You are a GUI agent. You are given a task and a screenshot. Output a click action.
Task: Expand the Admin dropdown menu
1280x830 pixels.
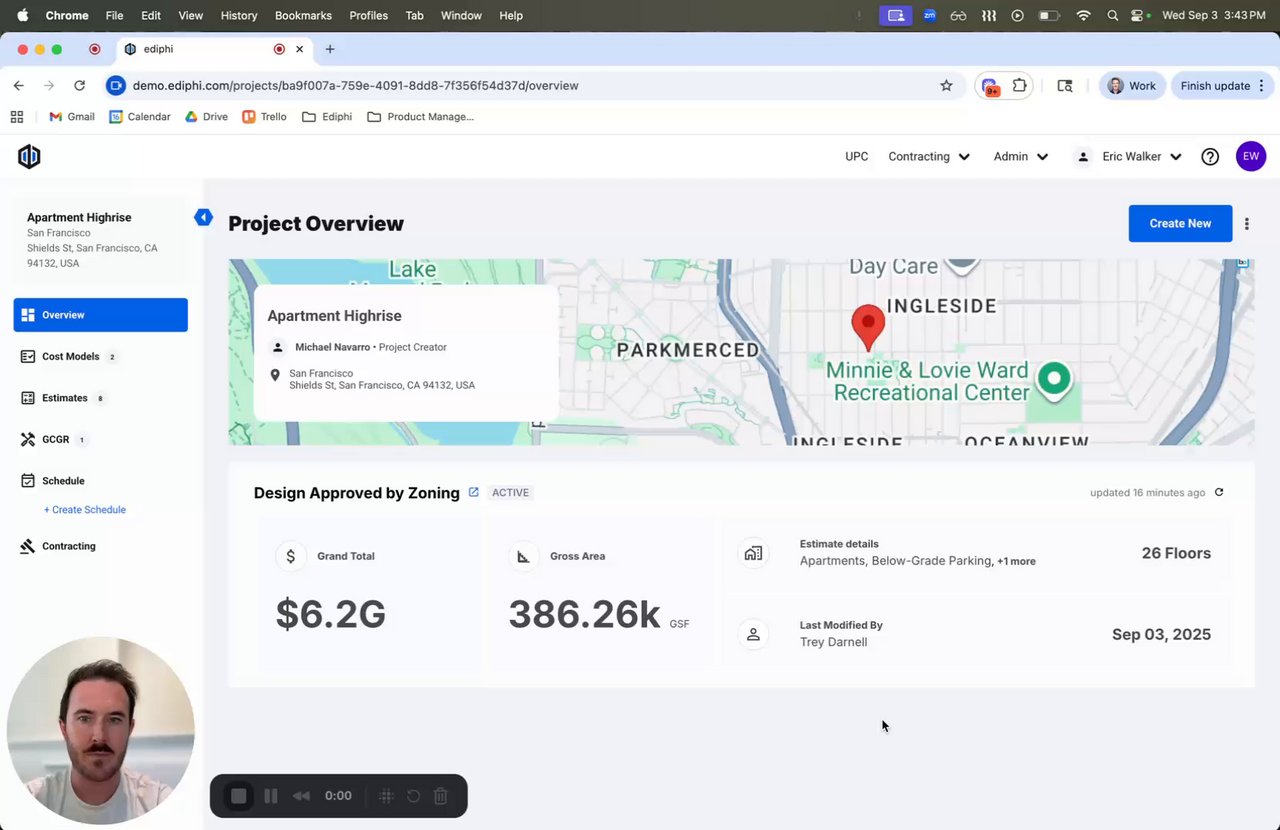click(1020, 157)
